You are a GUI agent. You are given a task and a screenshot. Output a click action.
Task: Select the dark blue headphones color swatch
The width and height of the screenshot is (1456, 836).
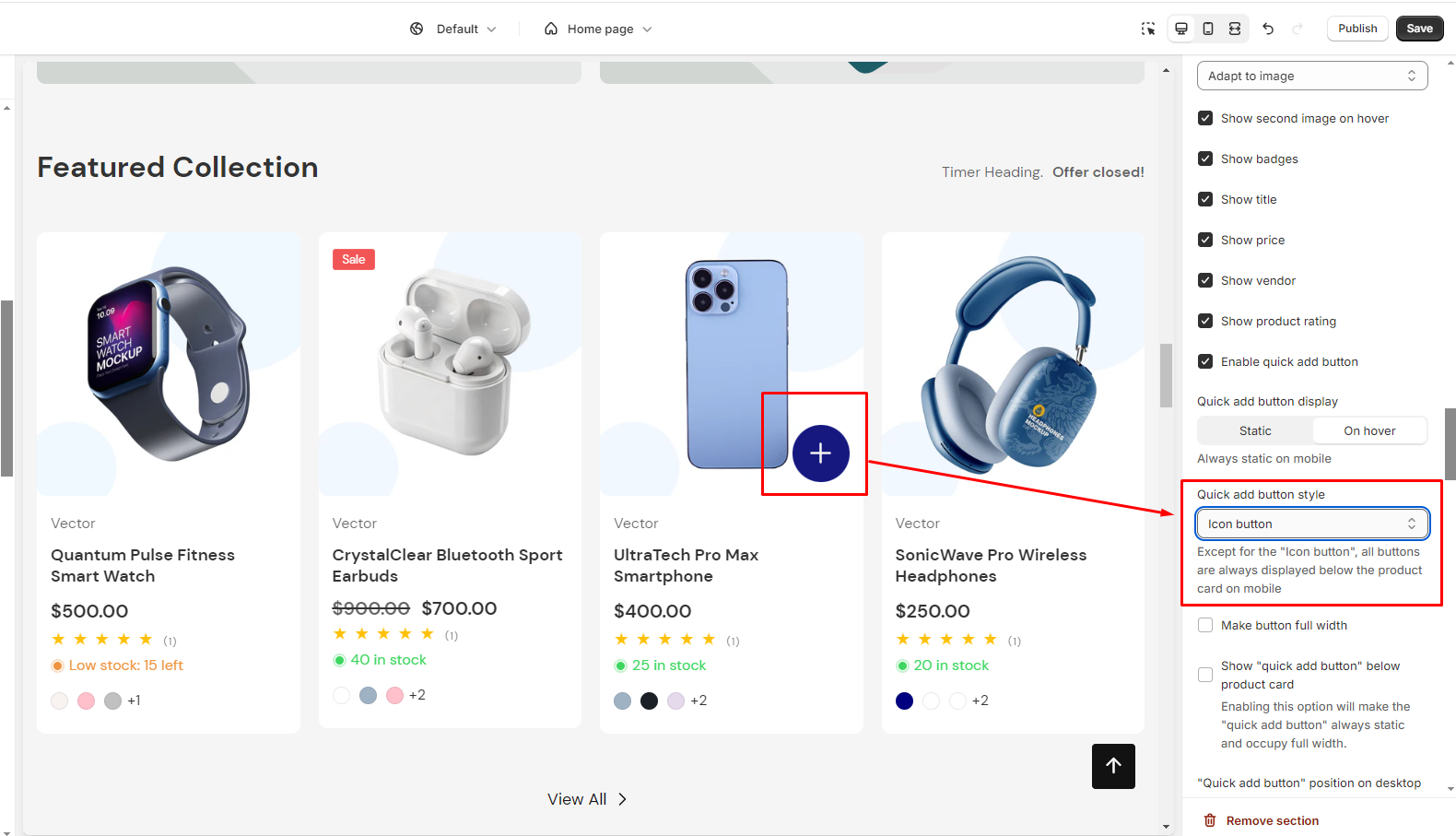pyautogui.click(x=904, y=701)
